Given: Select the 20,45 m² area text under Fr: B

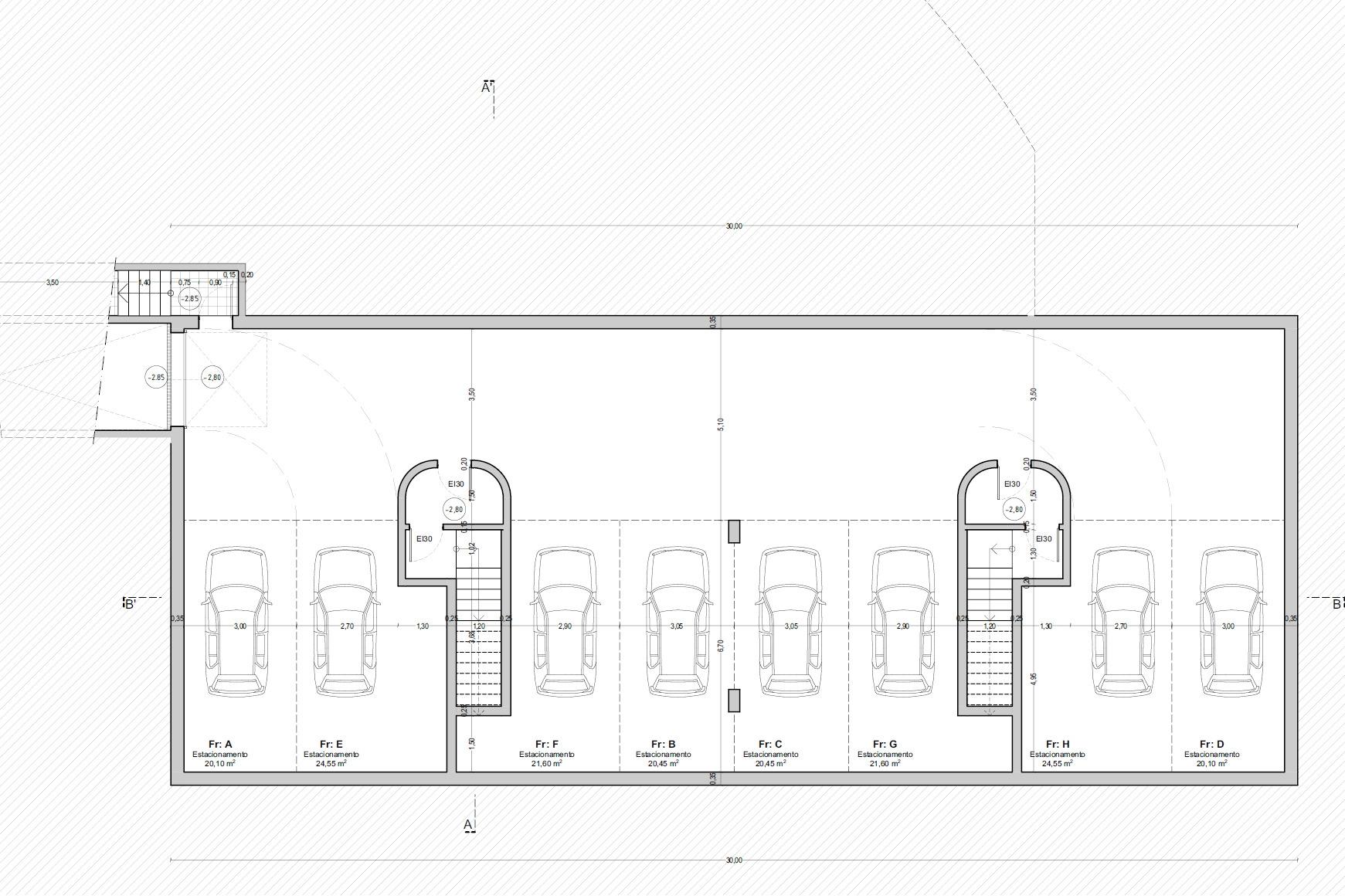Looking at the screenshot, I should point(664,763).
